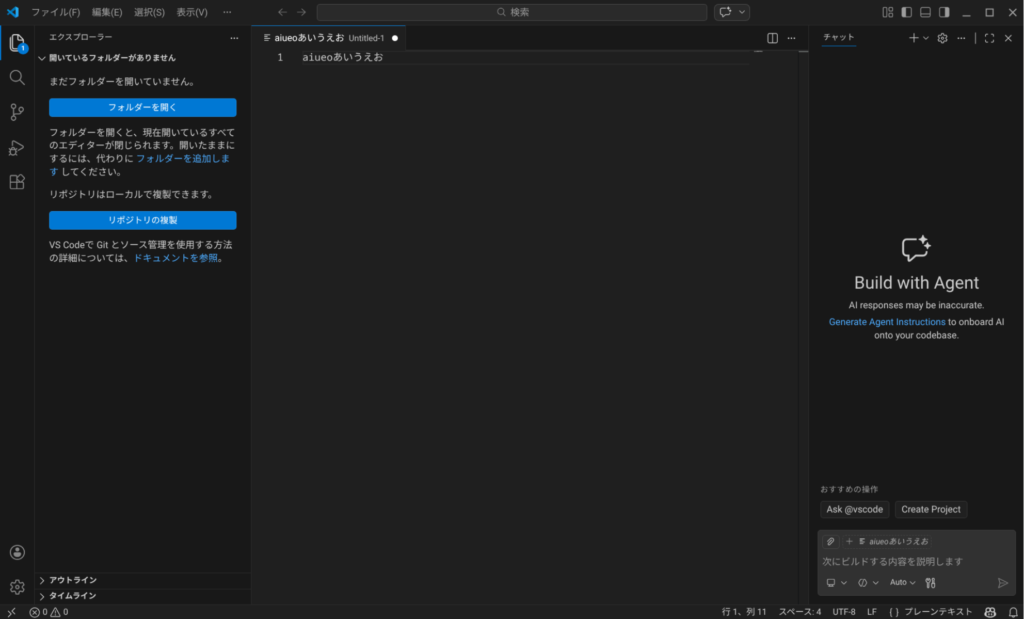Image resolution: width=1024 pixels, height=619 pixels.
Task: Open the Run and Debug view
Action: (17, 147)
